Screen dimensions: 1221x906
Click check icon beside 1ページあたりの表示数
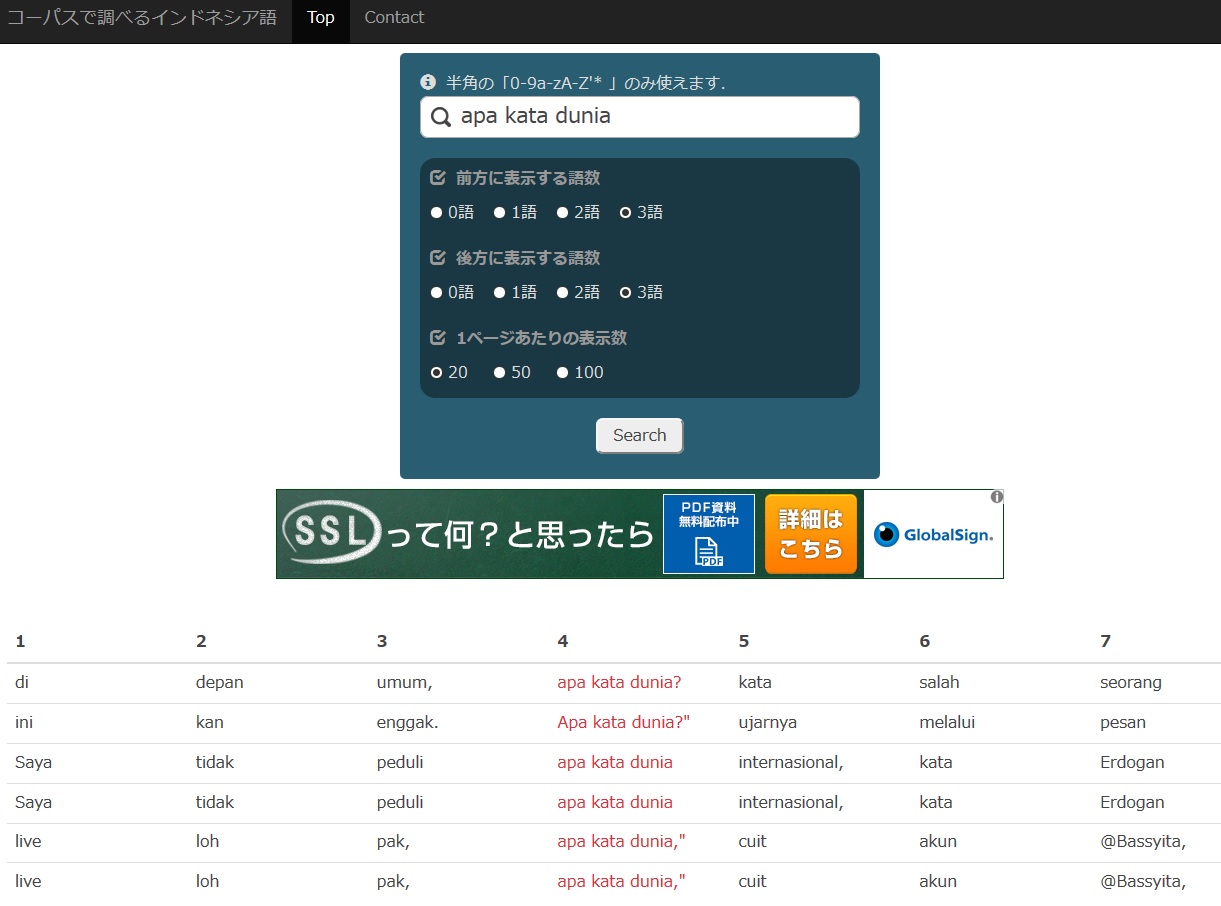click(x=437, y=338)
